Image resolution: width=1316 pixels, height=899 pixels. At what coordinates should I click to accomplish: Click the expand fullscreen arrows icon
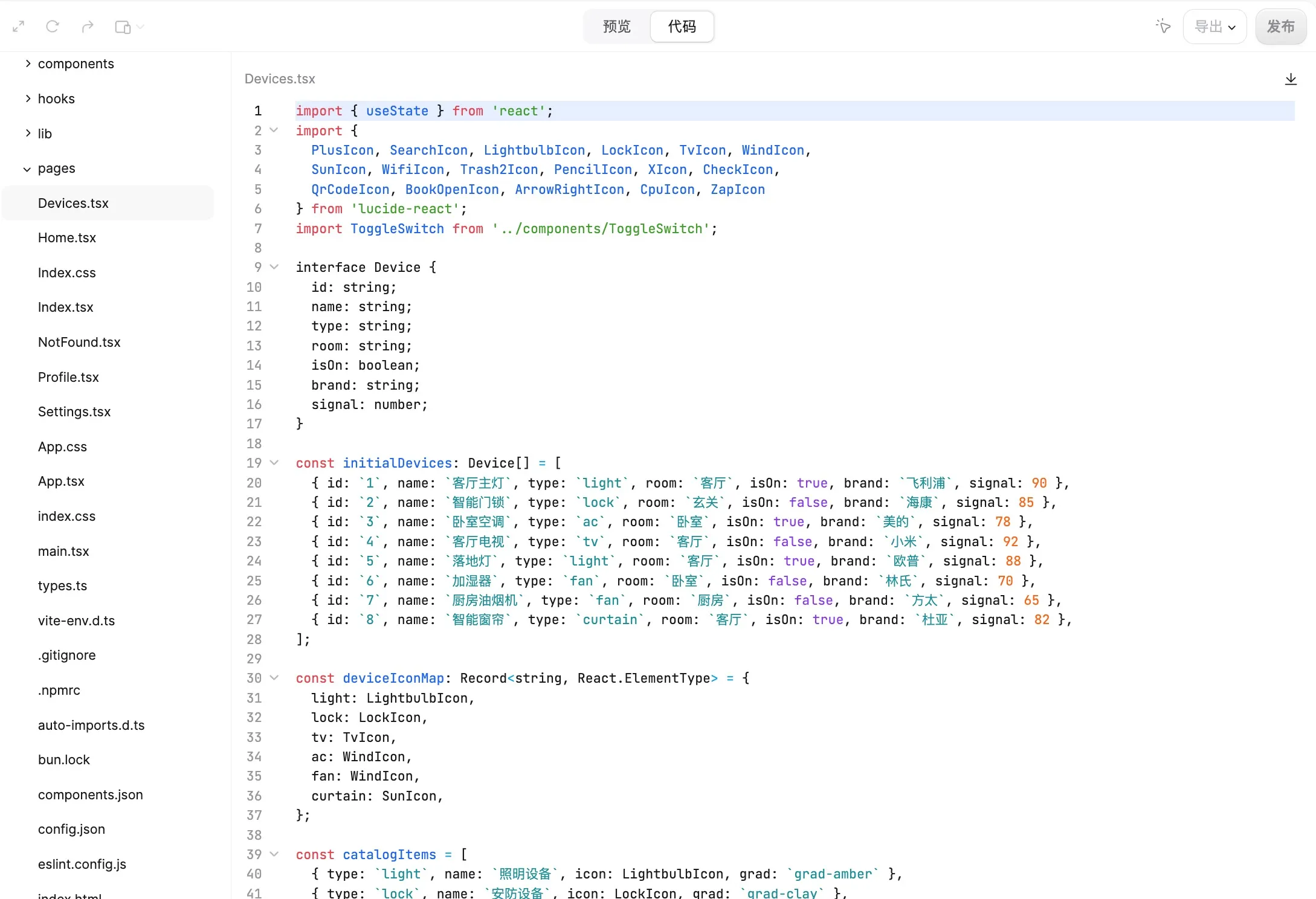(x=19, y=27)
